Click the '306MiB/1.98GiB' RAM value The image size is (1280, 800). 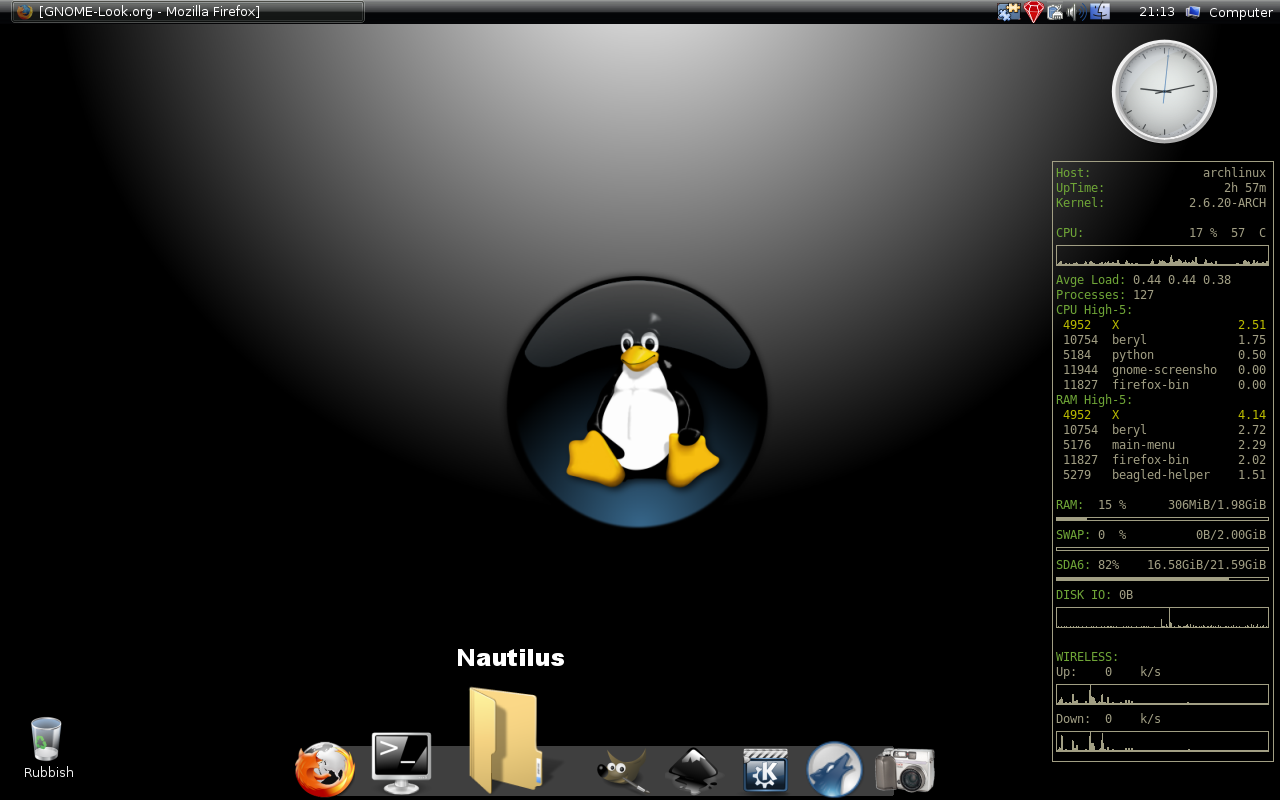click(1217, 505)
